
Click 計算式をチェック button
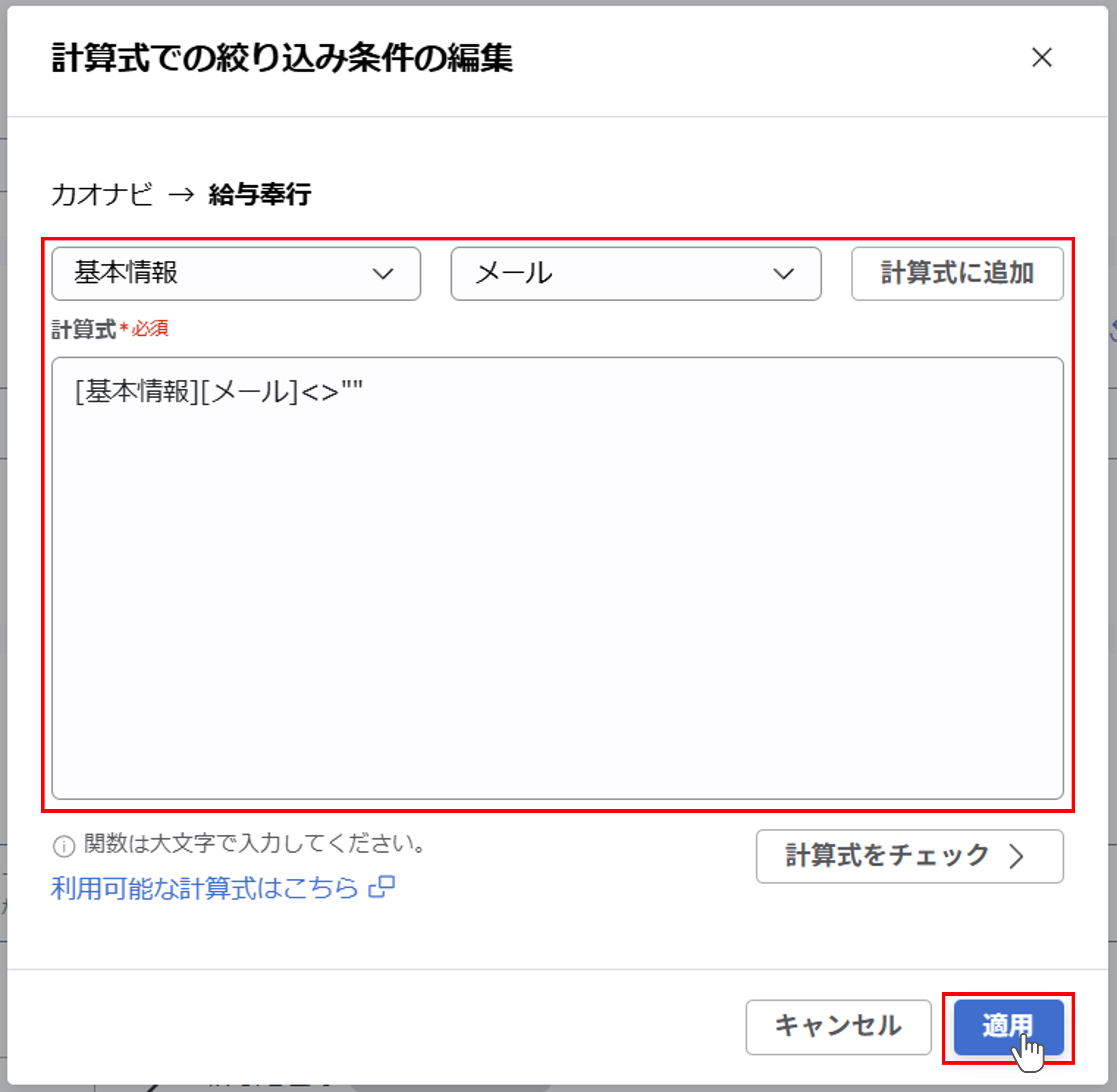tap(909, 856)
